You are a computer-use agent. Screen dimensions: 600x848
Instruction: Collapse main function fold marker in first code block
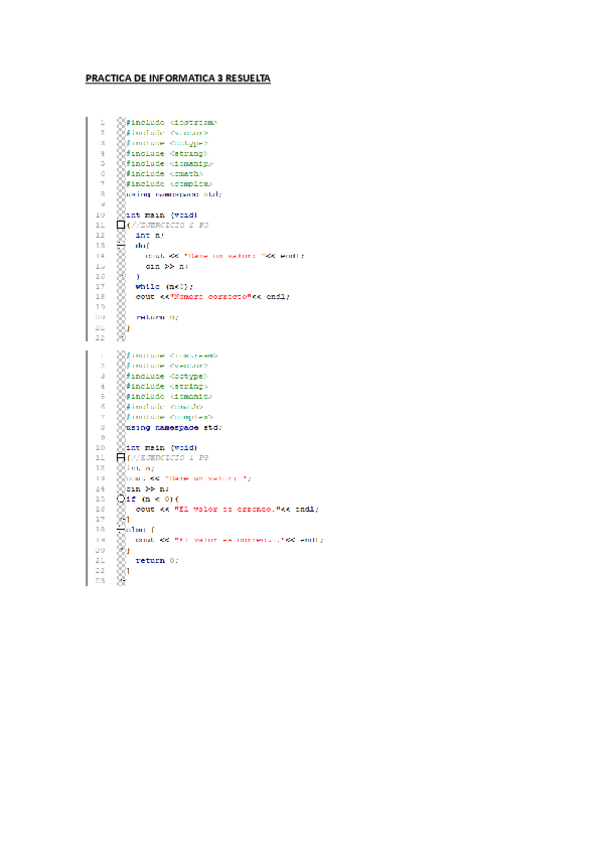coord(121,225)
